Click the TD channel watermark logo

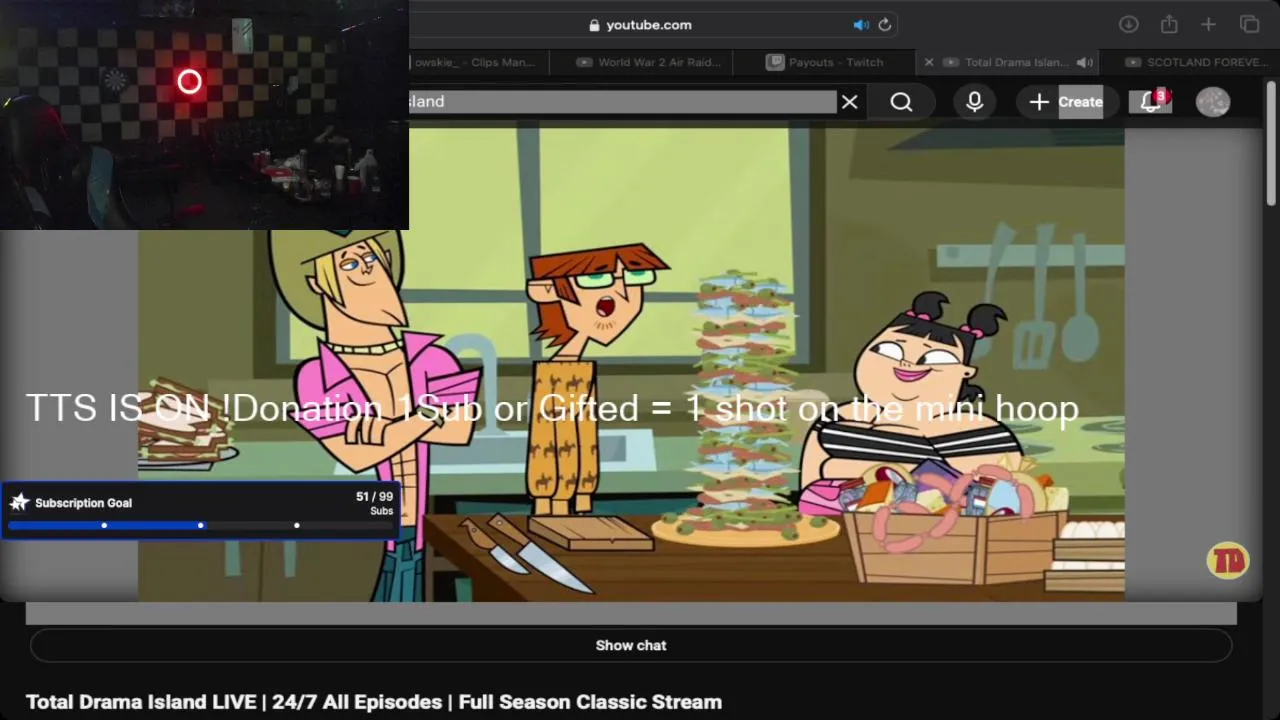1227,561
